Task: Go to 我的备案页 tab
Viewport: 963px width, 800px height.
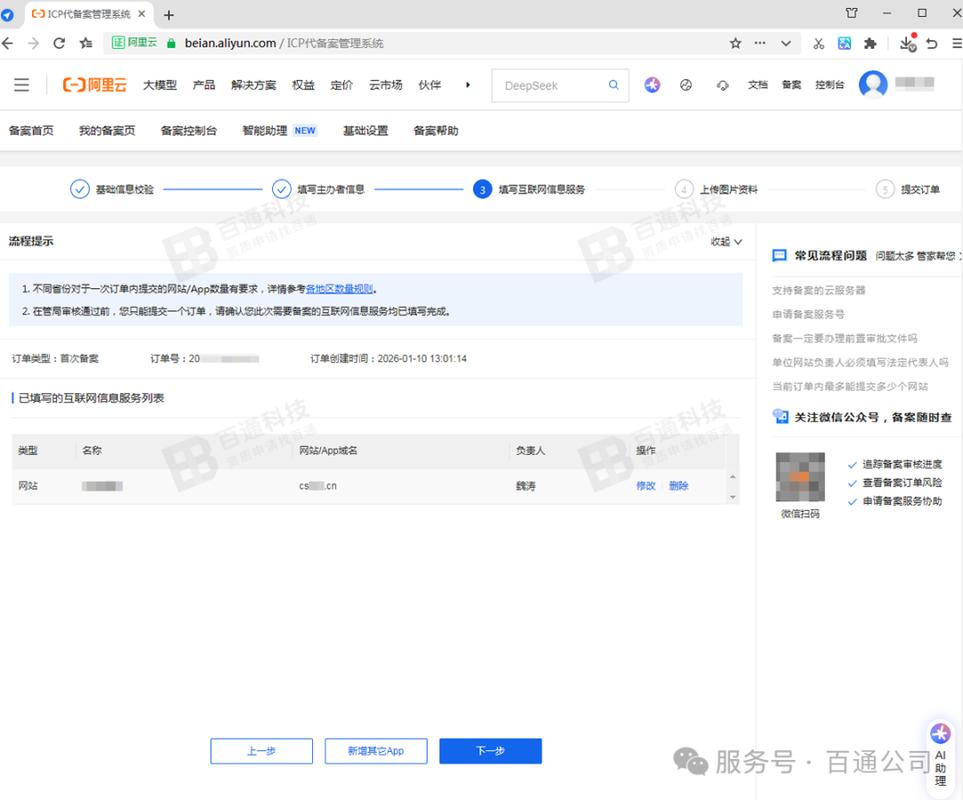Action: [x=107, y=130]
